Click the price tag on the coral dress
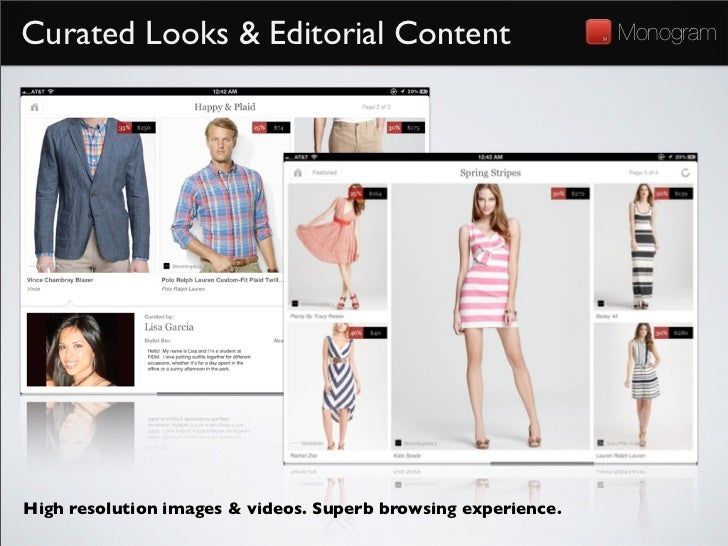The height and width of the screenshot is (546, 728). click(368, 194)
